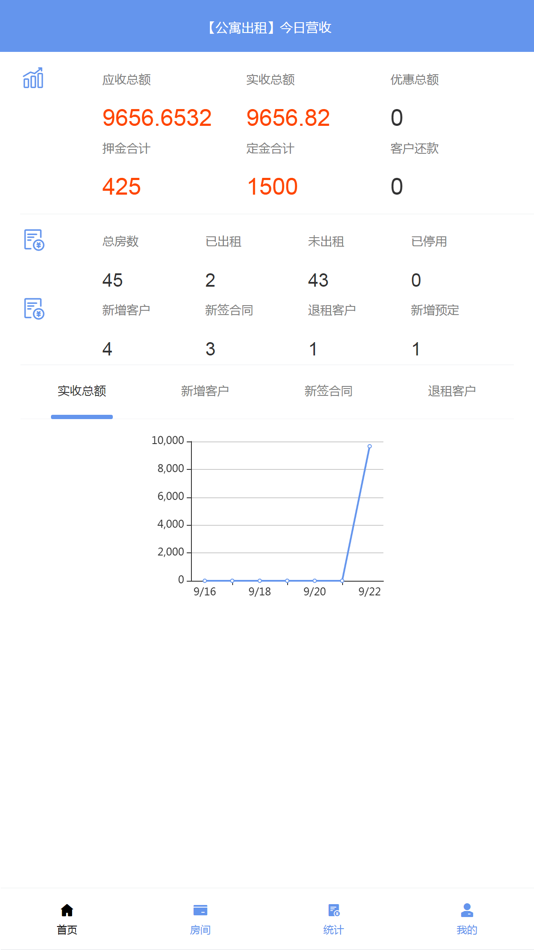Click the 定金合计 value 1500
Screen dimensions: 534x950
coord(272,187)
